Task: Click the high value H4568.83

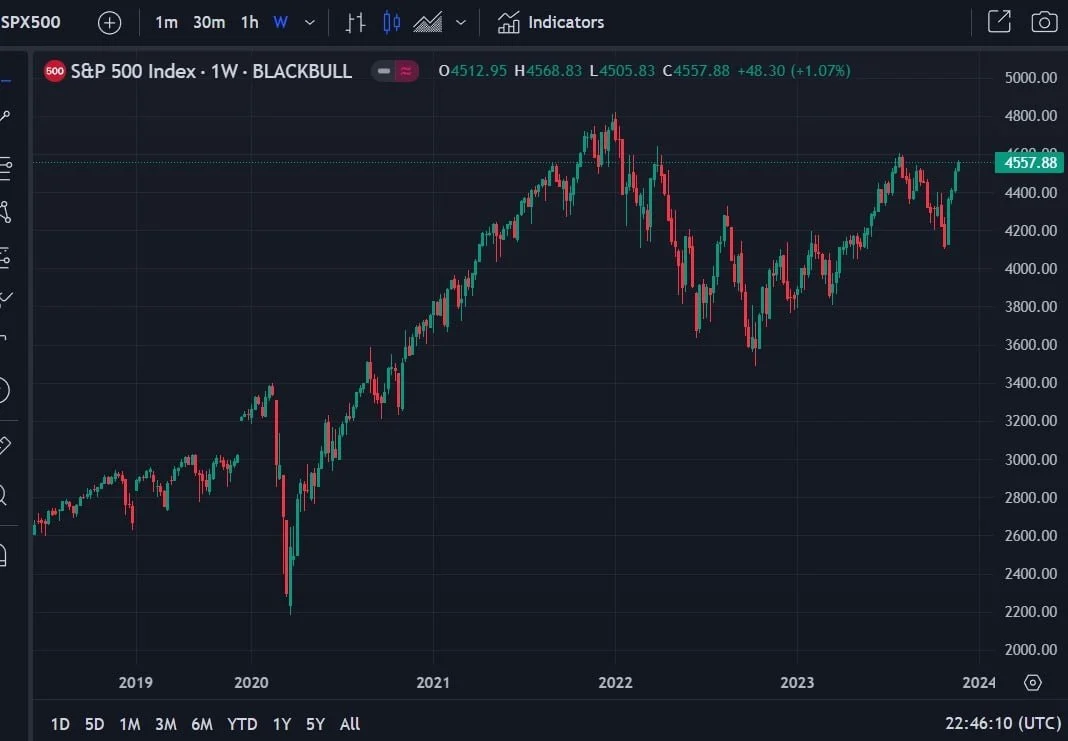Action: click(x=548, y=71)
